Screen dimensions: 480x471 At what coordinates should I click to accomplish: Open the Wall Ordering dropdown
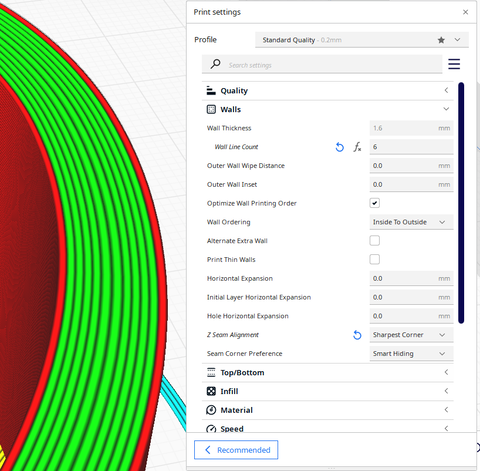(x=411, y=222)
